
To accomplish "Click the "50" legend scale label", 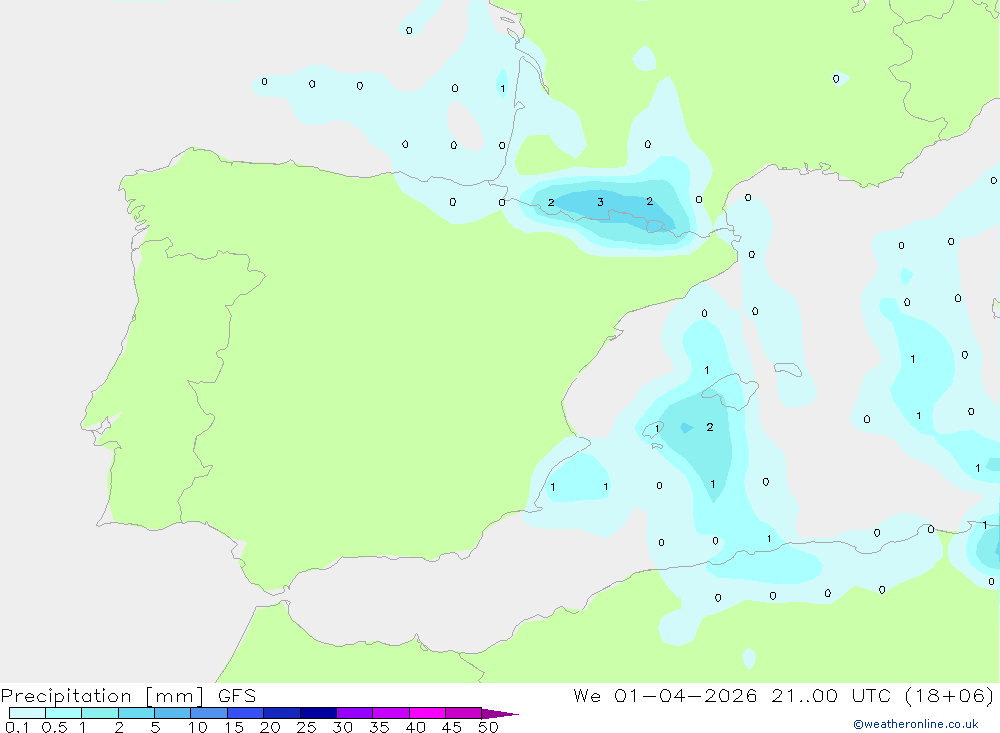I will [488, 727].
